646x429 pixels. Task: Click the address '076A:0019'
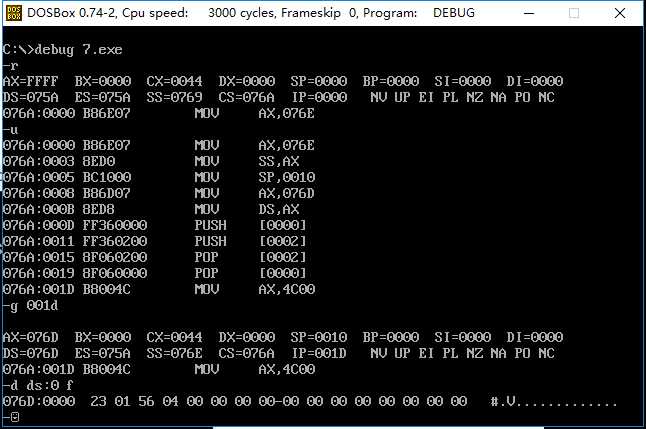coord(39,273)
